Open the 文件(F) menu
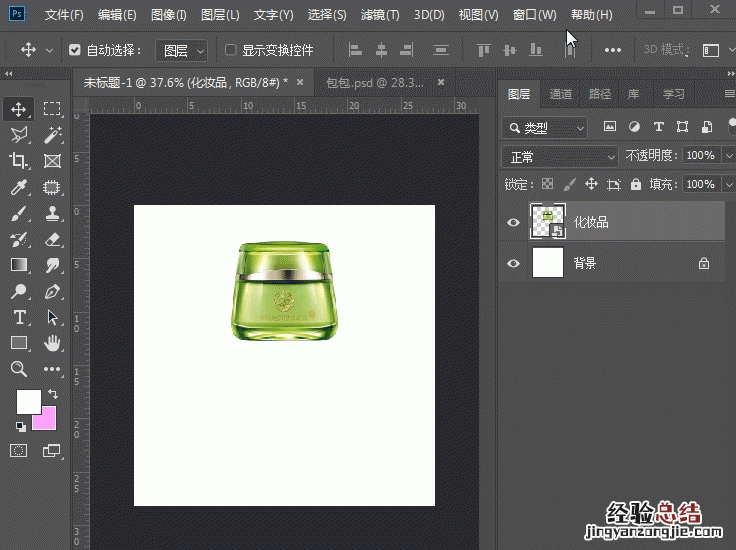 point(64,15)
